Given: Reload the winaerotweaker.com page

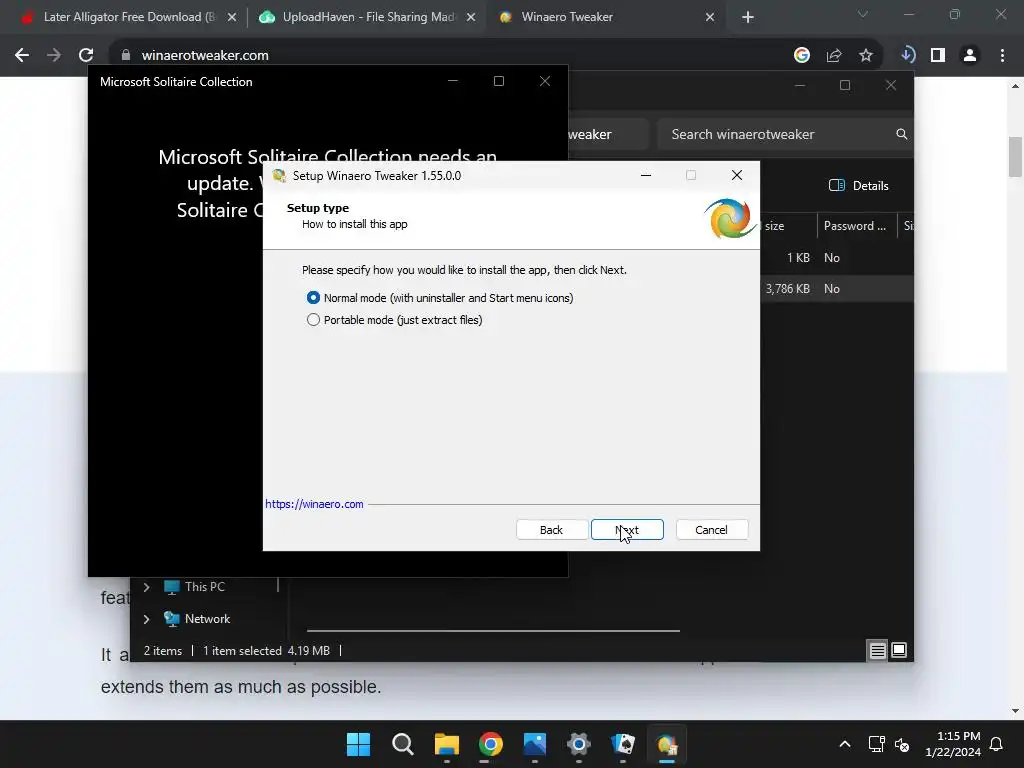Looking at the screenshot, I should tap(86, 56).
